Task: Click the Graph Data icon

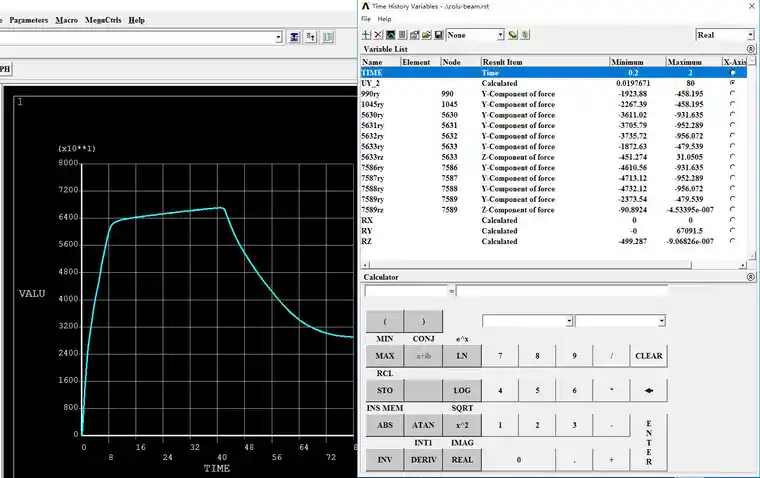Action: [x=390, y=35]
